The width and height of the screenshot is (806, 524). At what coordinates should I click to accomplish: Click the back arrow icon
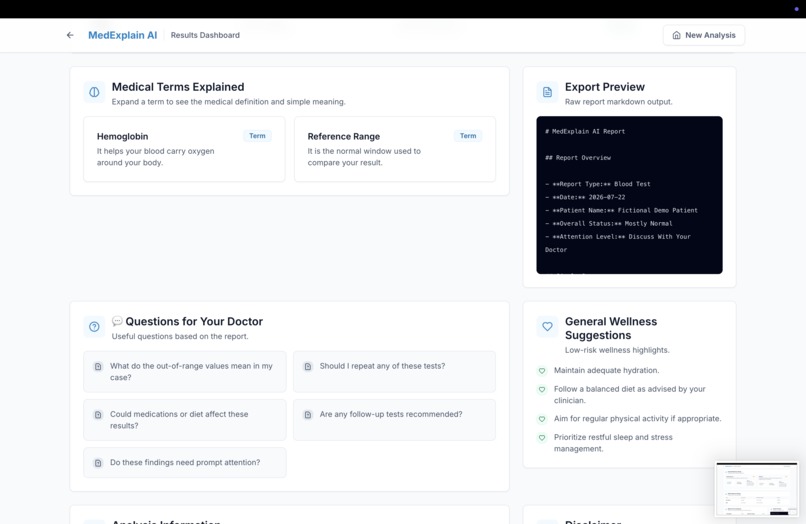[70, 35]
